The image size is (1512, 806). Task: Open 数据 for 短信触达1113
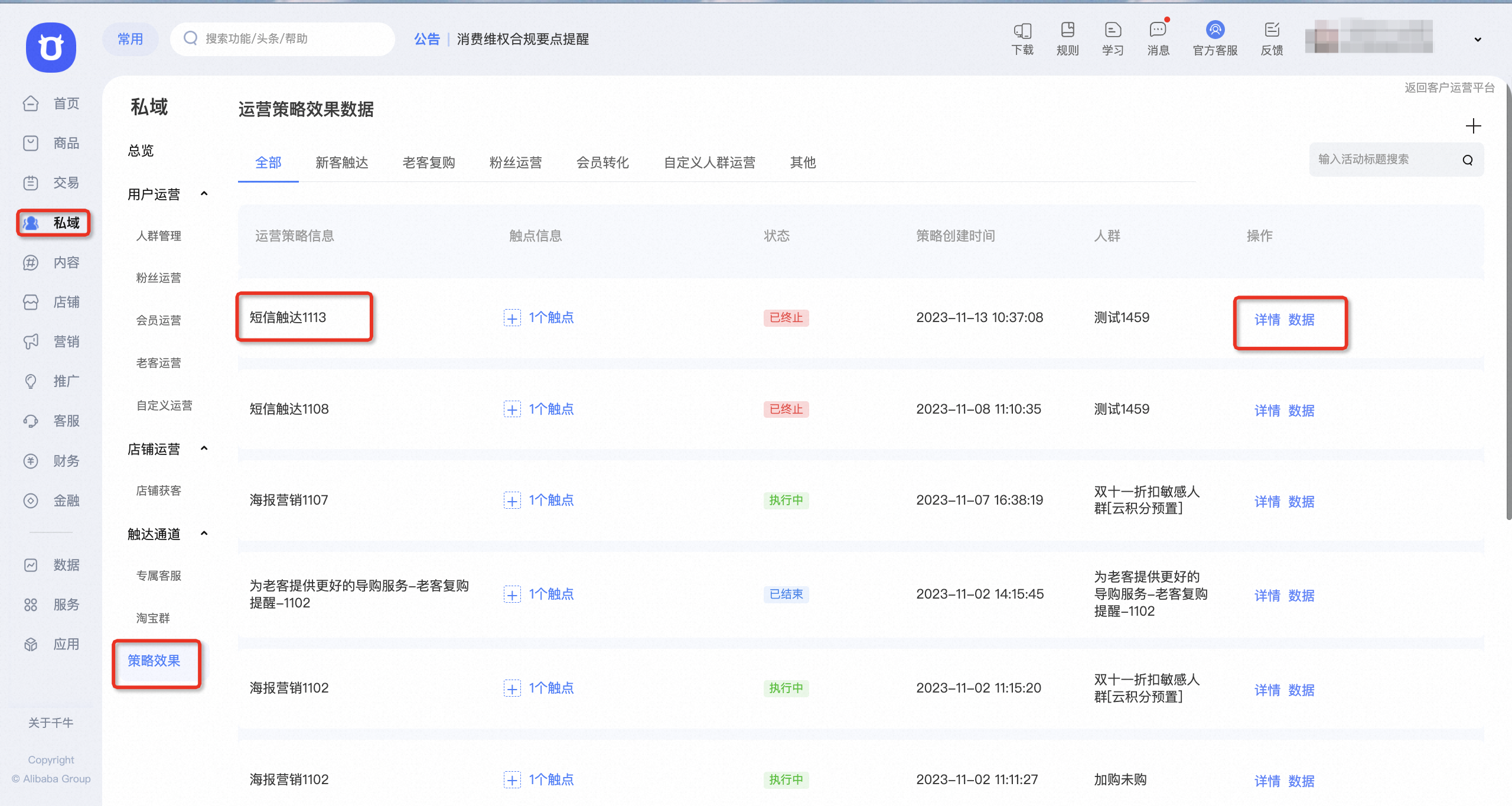pos(1301,320)
